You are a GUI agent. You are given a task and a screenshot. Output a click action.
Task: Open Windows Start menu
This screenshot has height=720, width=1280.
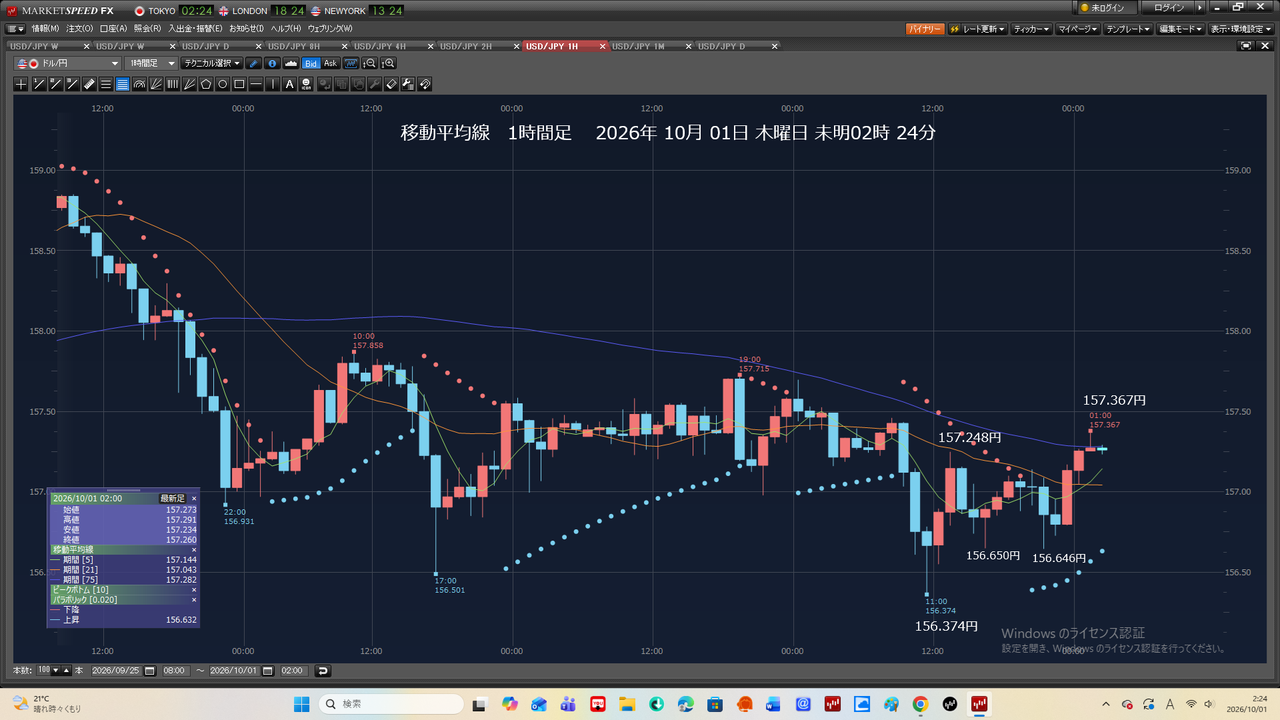301,704
